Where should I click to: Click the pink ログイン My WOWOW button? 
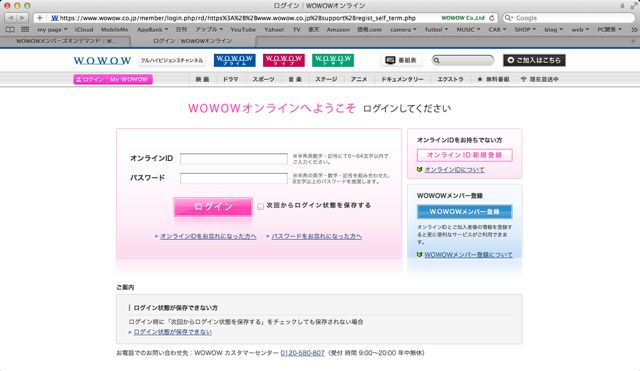113,79
